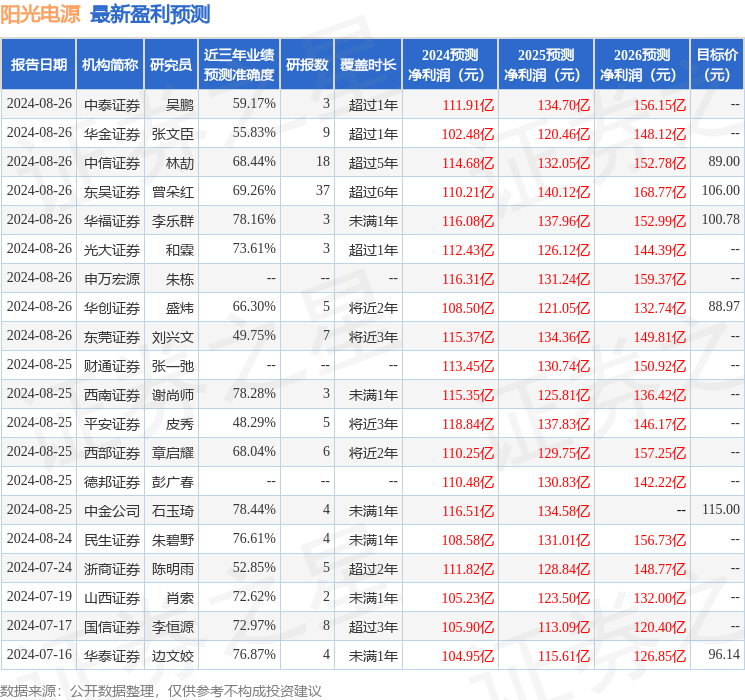745x700 pixels.
Task: Click report count 37
Action: tap(323, 190)
